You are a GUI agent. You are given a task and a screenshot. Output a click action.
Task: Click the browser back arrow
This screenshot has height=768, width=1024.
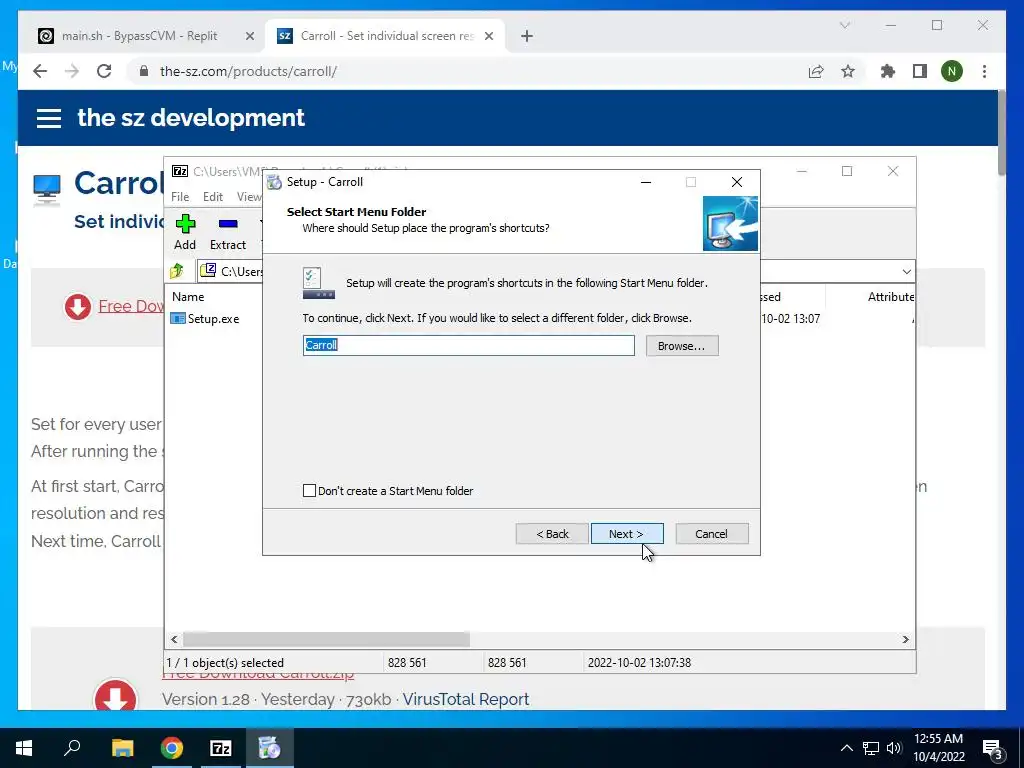coord(40,71)
